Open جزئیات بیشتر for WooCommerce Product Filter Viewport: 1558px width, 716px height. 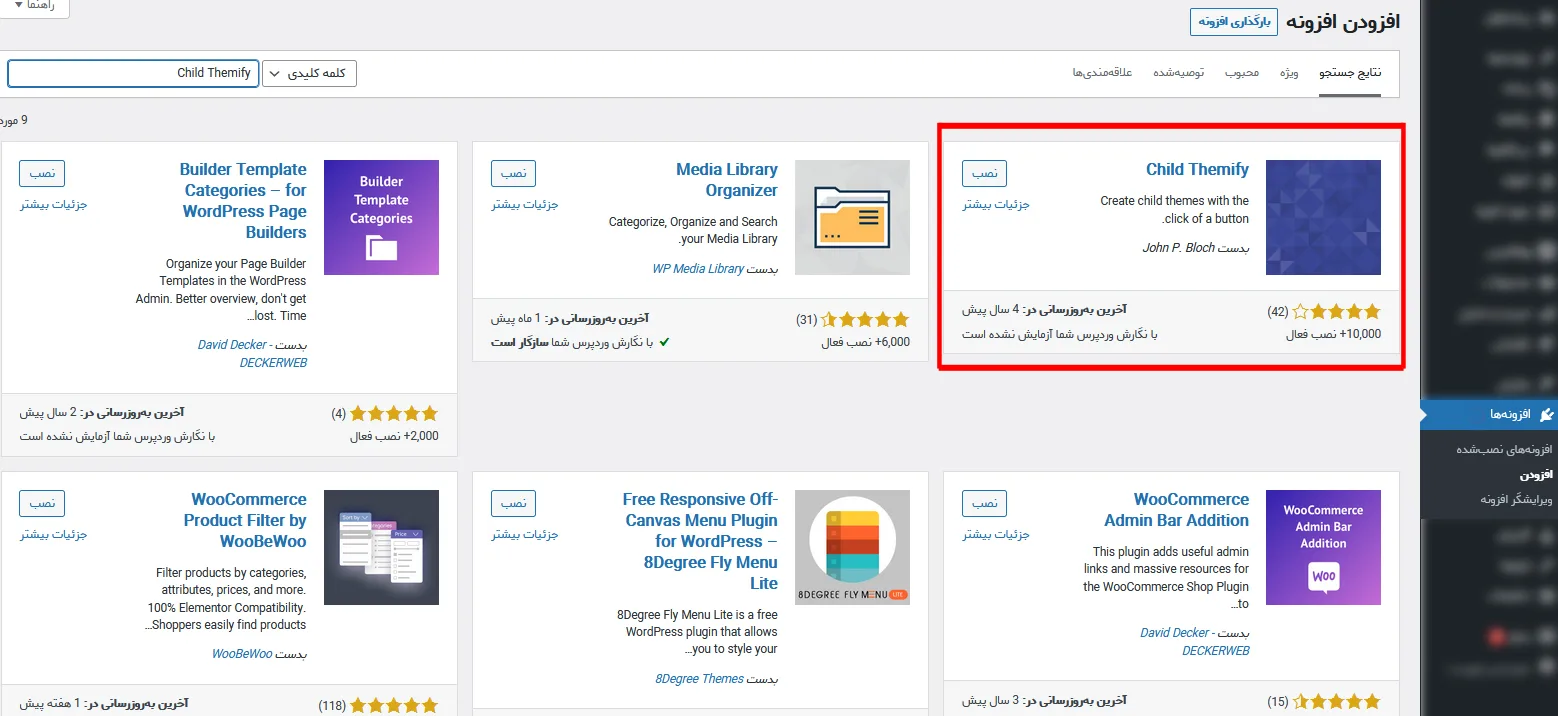tap(54, 535)
